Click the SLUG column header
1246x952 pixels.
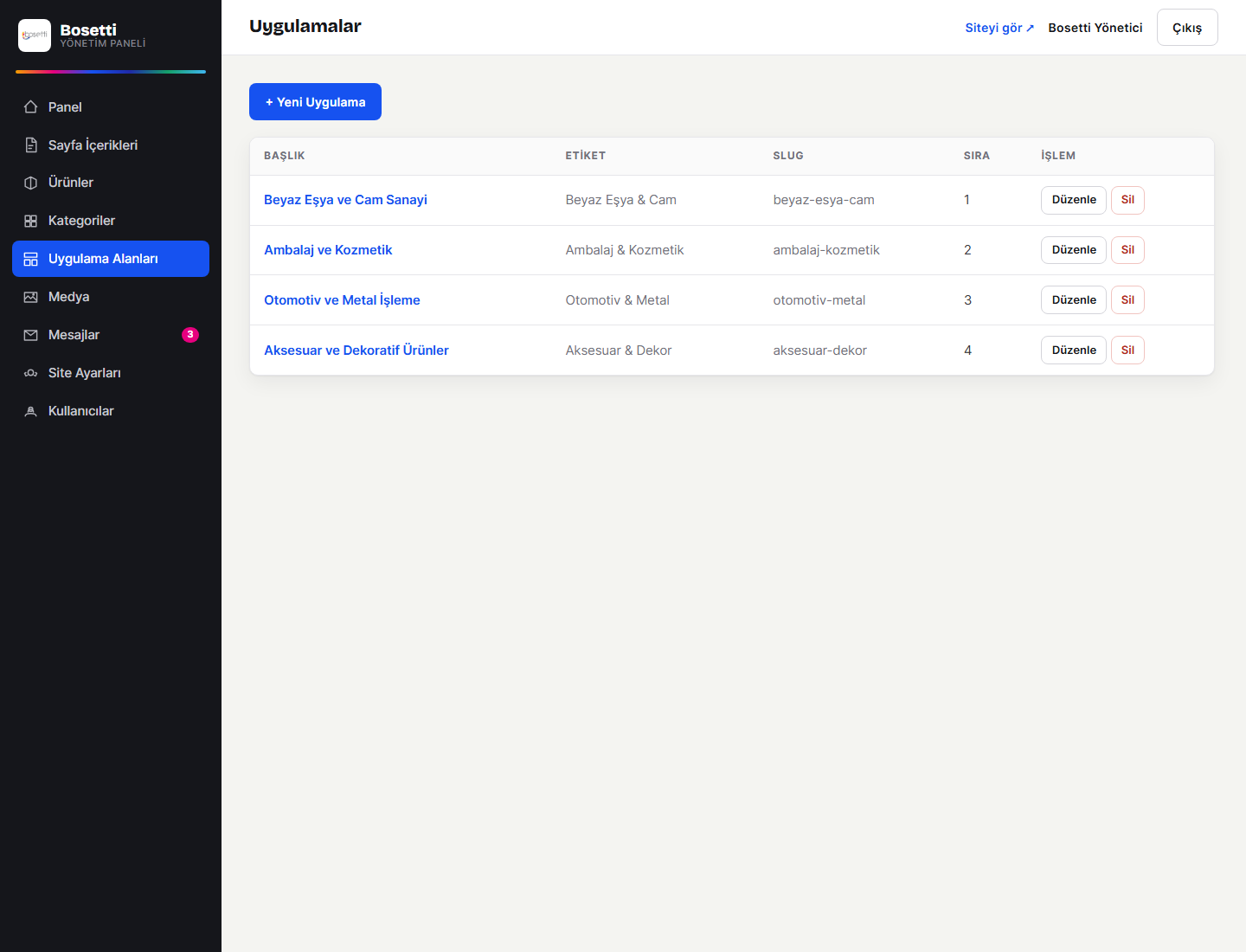[x=788, y=156]
